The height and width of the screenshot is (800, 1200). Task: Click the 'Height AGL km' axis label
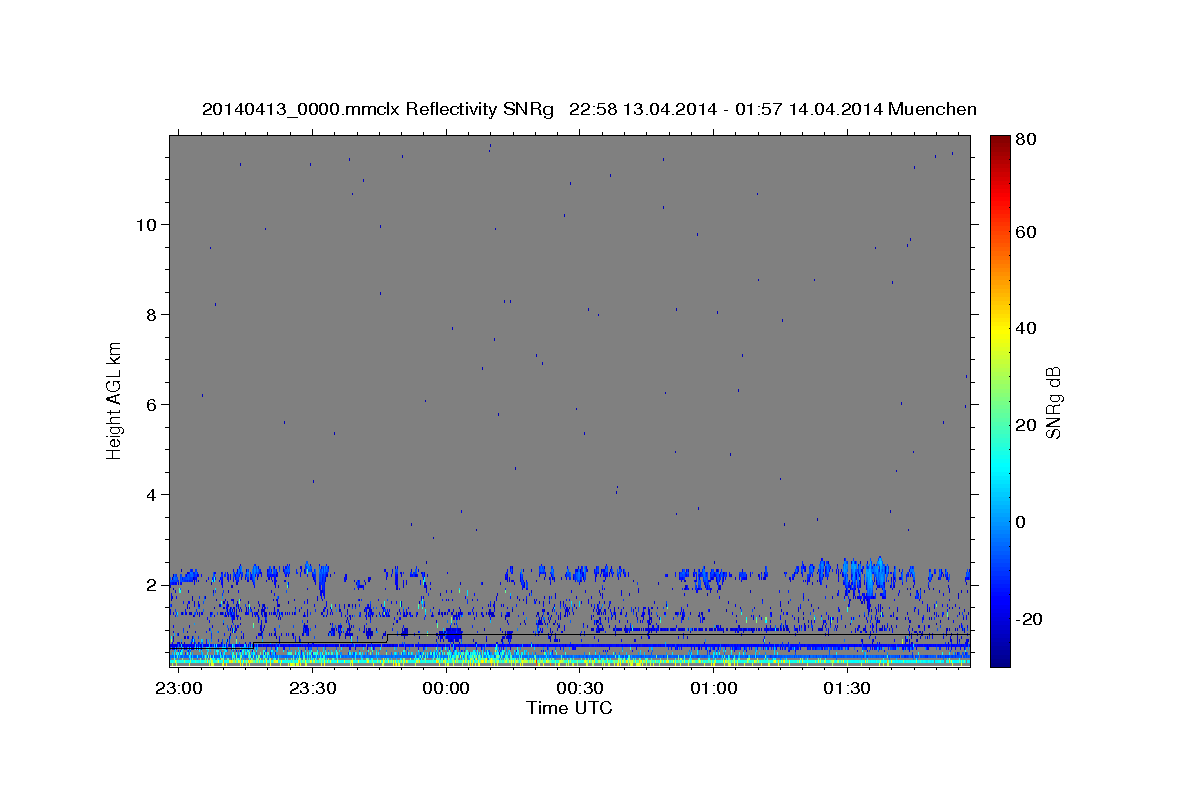pyautogui.click(x=115, y=400)
